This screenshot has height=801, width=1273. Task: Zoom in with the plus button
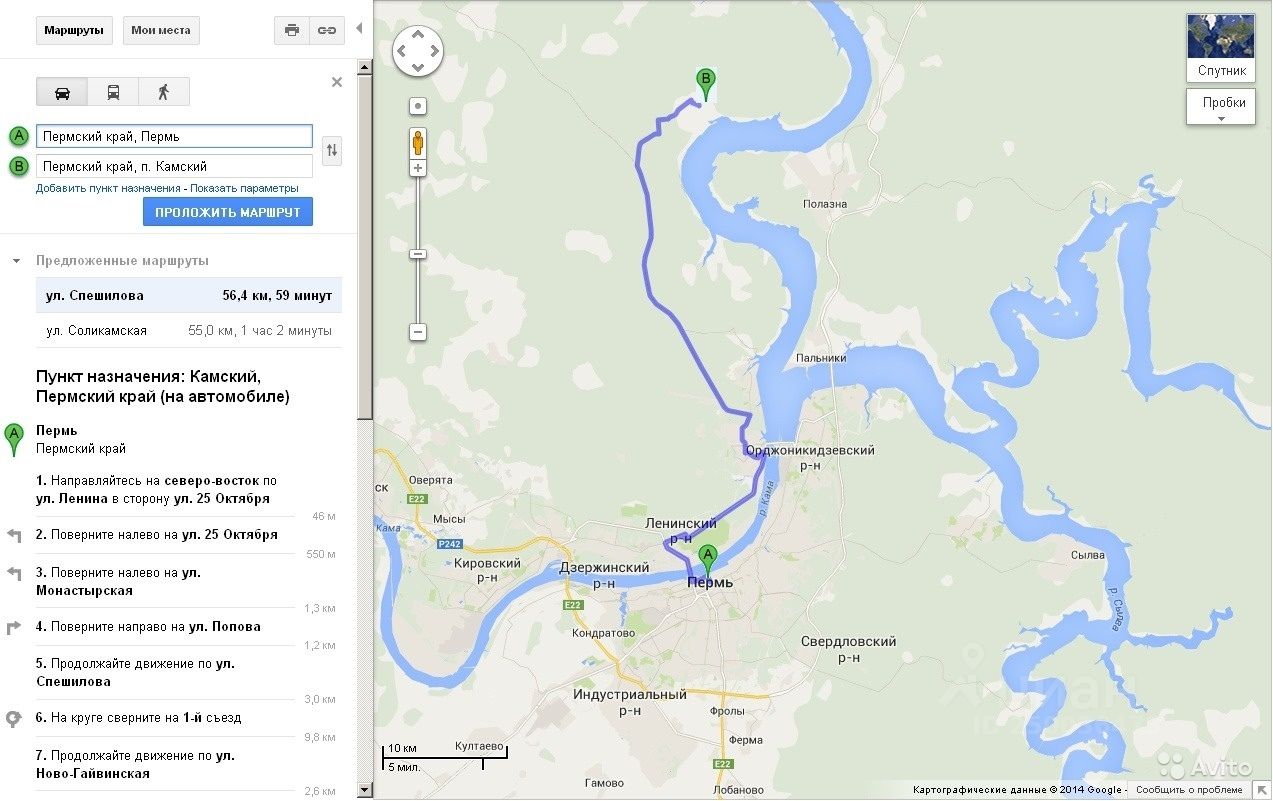(x=418, y=169)
